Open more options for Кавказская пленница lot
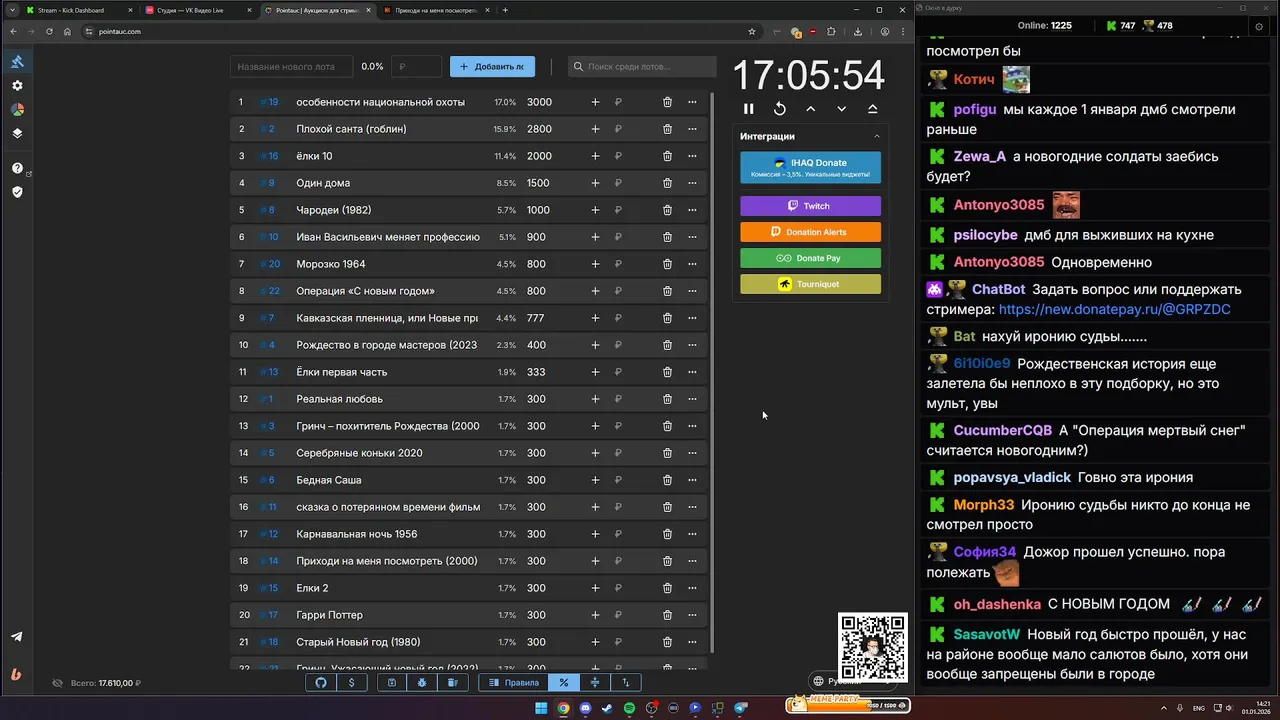Viewport: 1280px width, 720px height. (692, 318)
